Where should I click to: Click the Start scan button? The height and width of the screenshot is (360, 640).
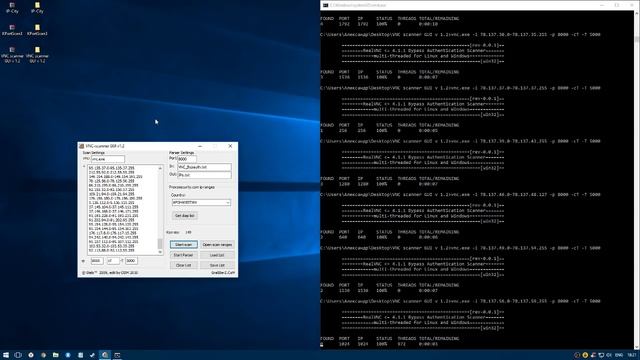(183, 244)
